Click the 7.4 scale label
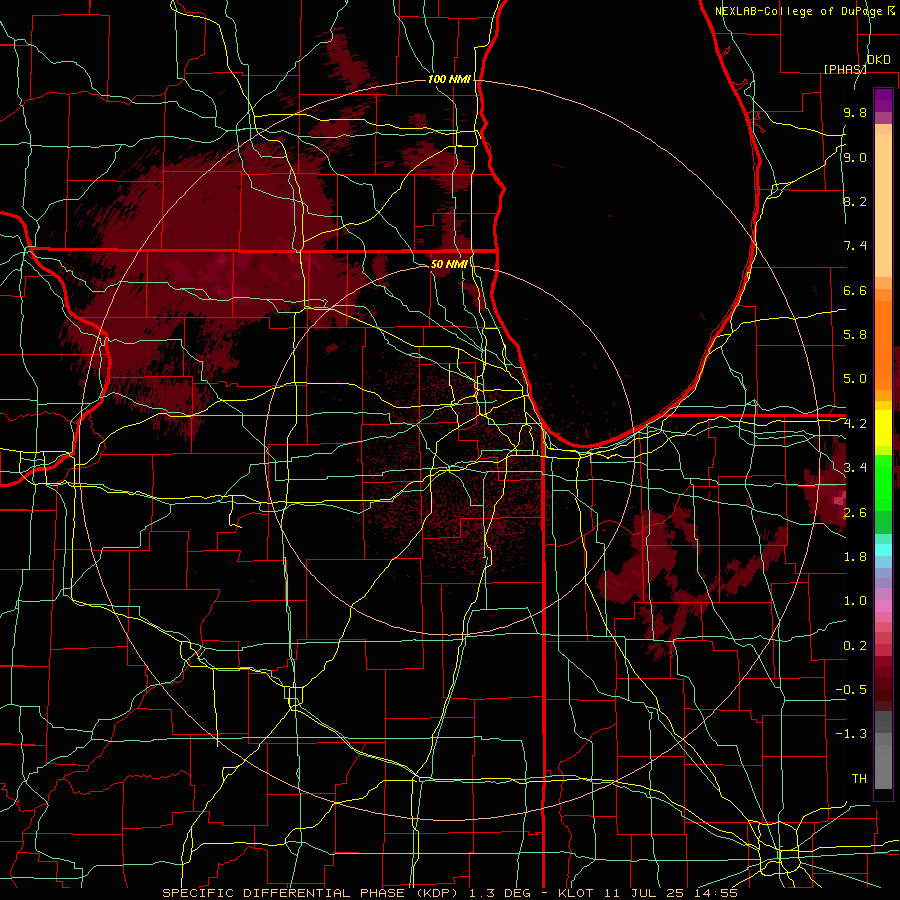 coord(855,246)
